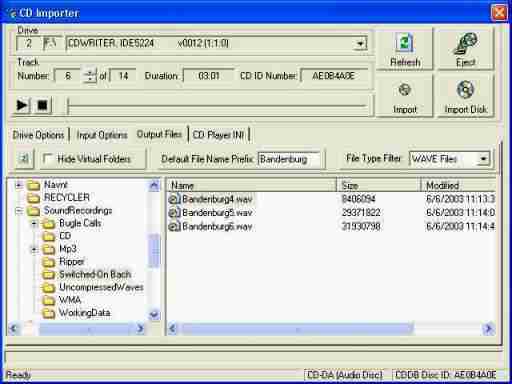Switch to the Drive Options tab
The width and height of the screenshot is (512, 384).
click(38, 135)
